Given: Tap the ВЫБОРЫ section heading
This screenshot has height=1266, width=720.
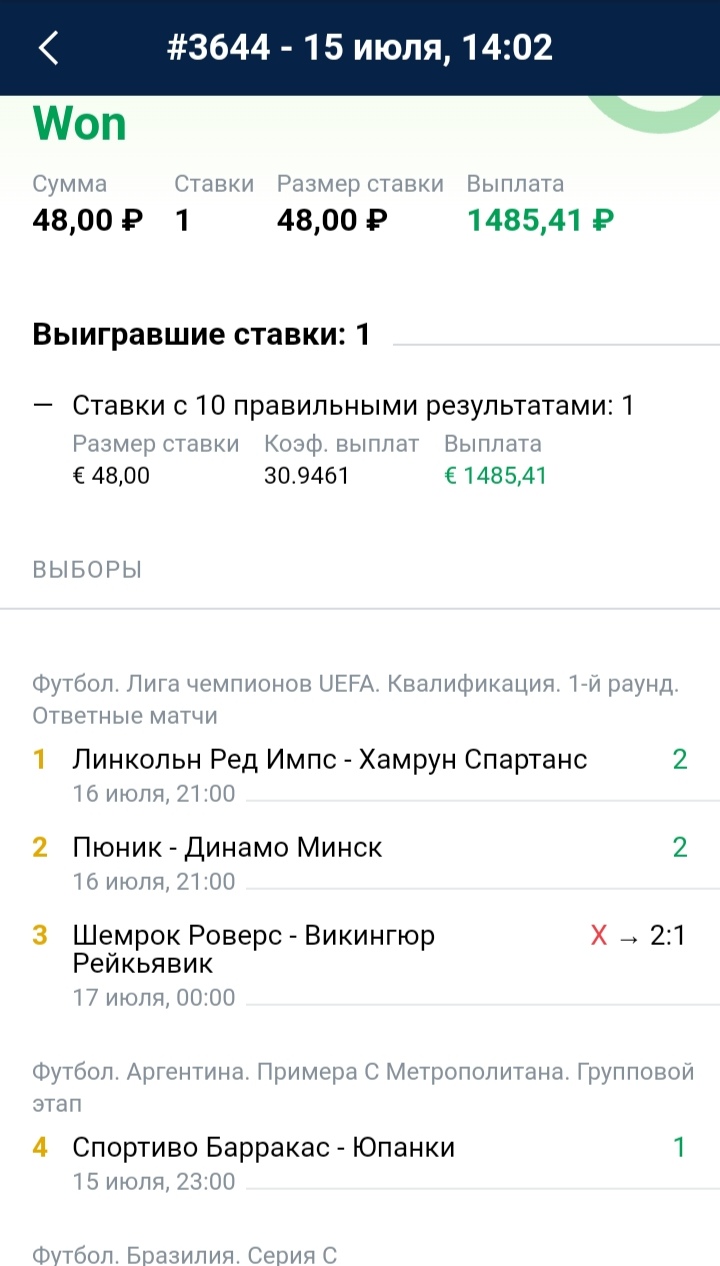Looking at the screenshot, I should point(87,570).
